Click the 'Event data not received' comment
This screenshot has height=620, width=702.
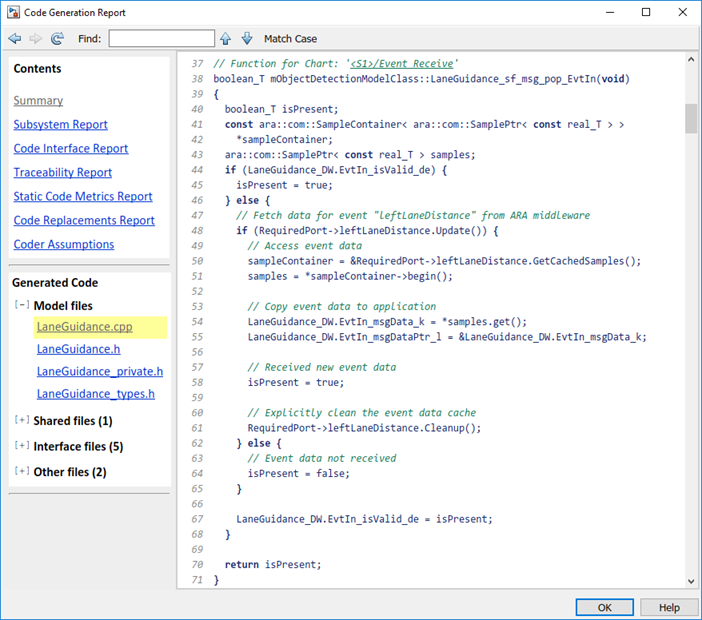coord(322,458)
